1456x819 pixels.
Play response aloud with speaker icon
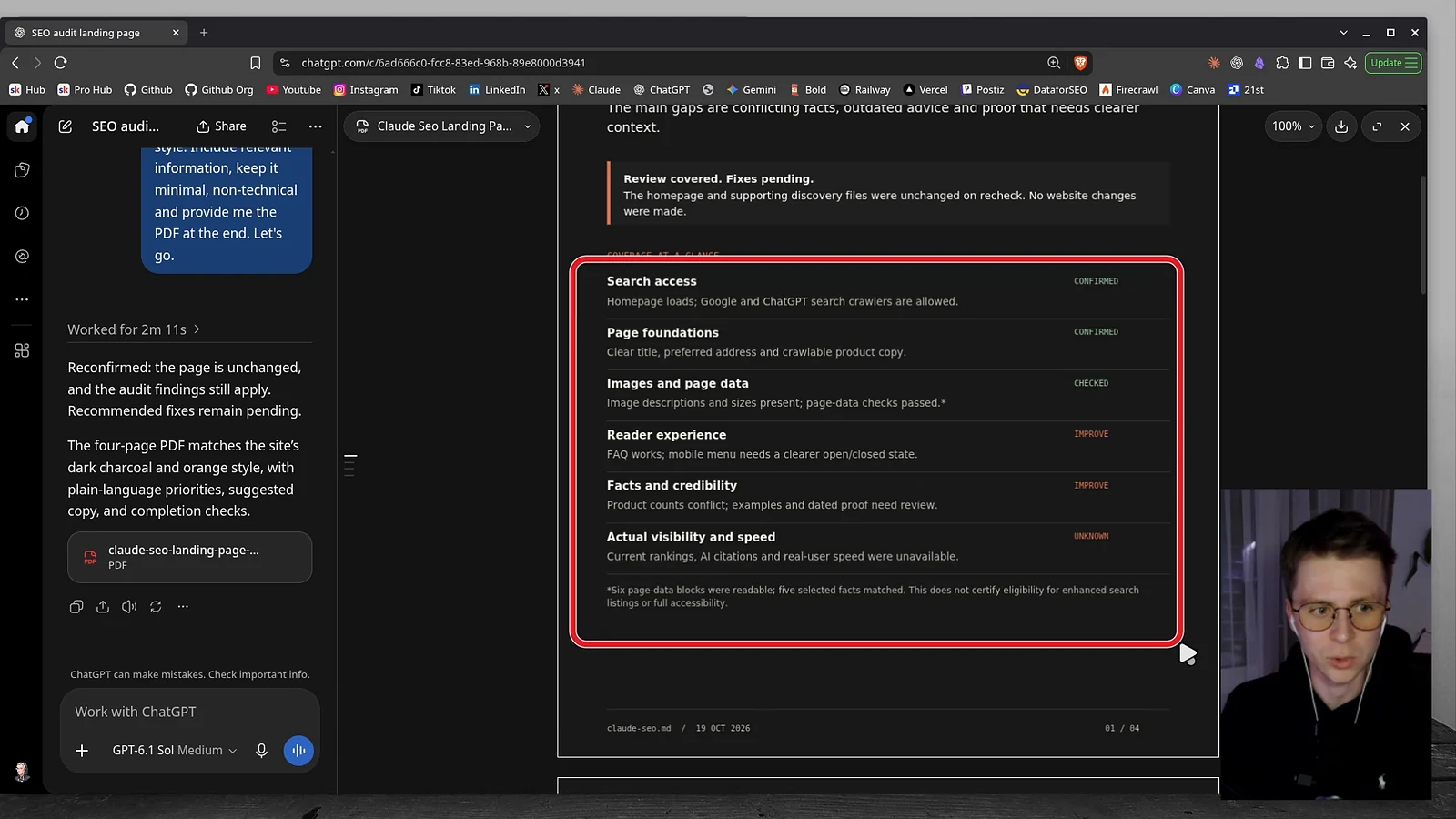(129, 607)
